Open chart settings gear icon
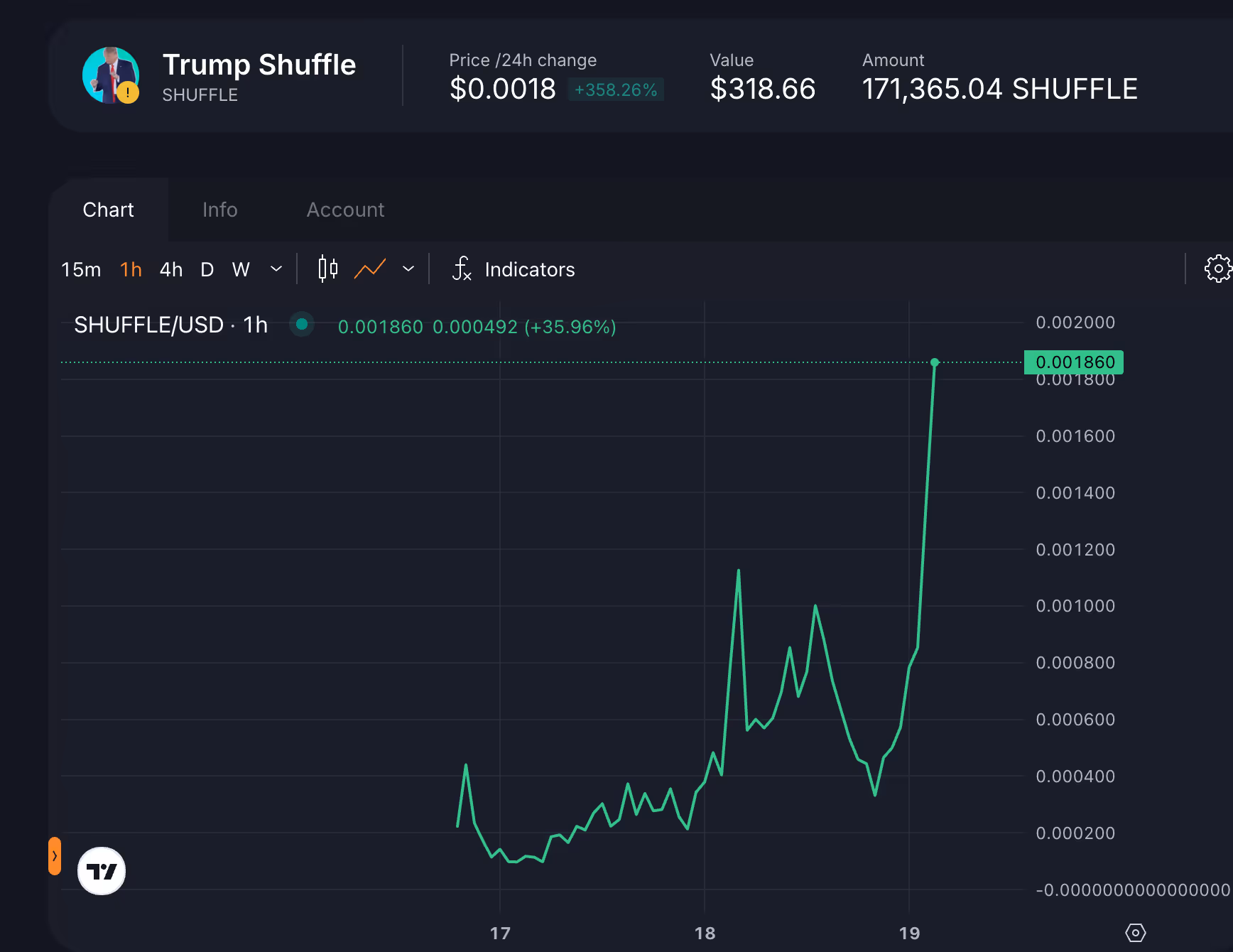The image size is (1233, 952). (x=1217, y=269)
